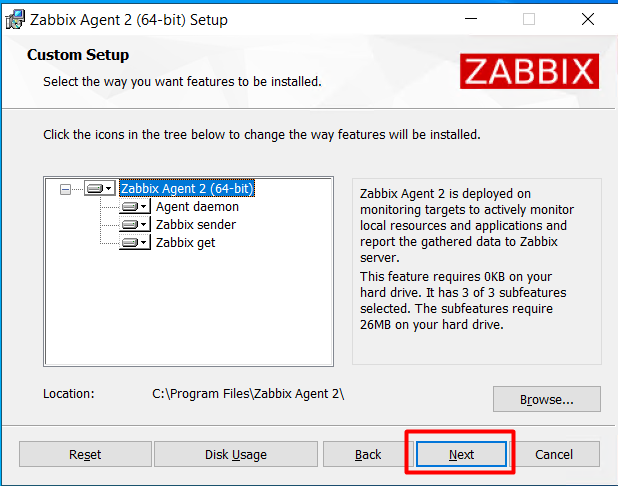The height and width of the screenshot is (486, 618).
Task: Open the Zabbix sender feature install-state dropdown
Action: [135, 225]
